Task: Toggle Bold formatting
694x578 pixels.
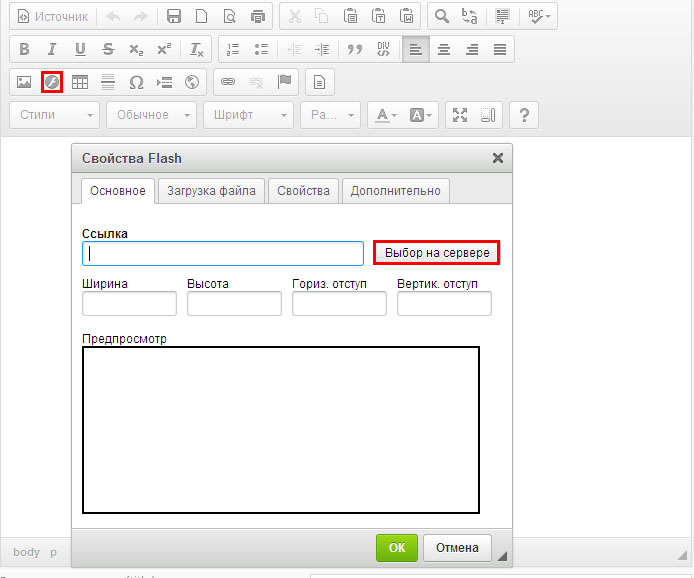Action: tap(24, 49)
